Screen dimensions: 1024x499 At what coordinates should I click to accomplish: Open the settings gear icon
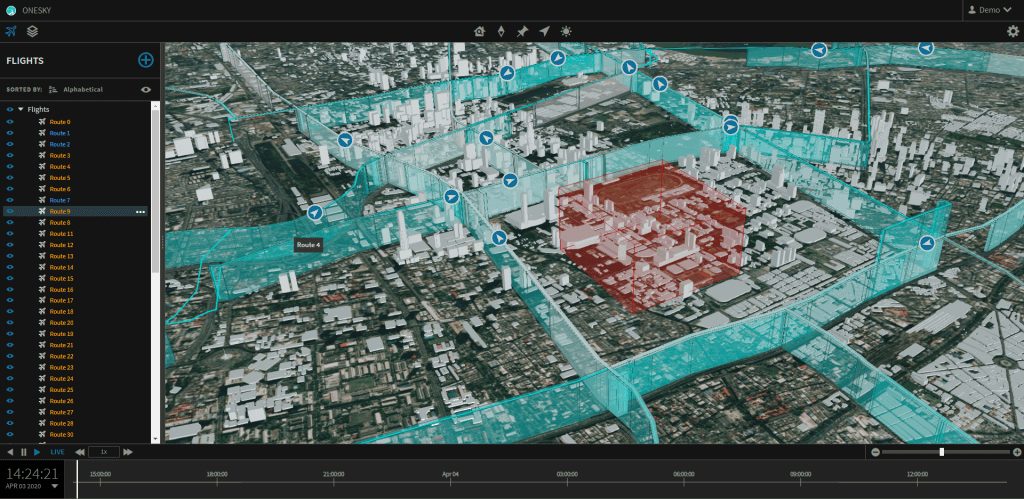1012,31
